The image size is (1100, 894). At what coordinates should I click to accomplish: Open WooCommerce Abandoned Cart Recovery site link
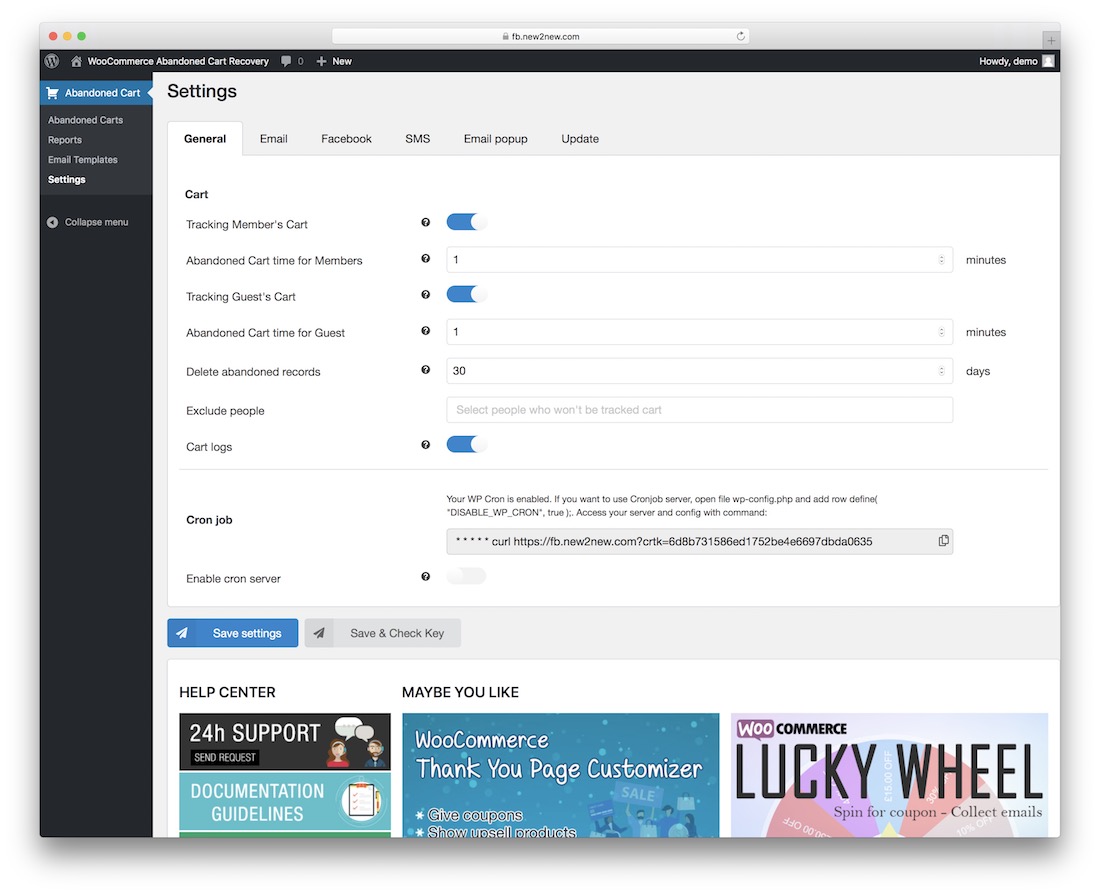click(178, 61)
